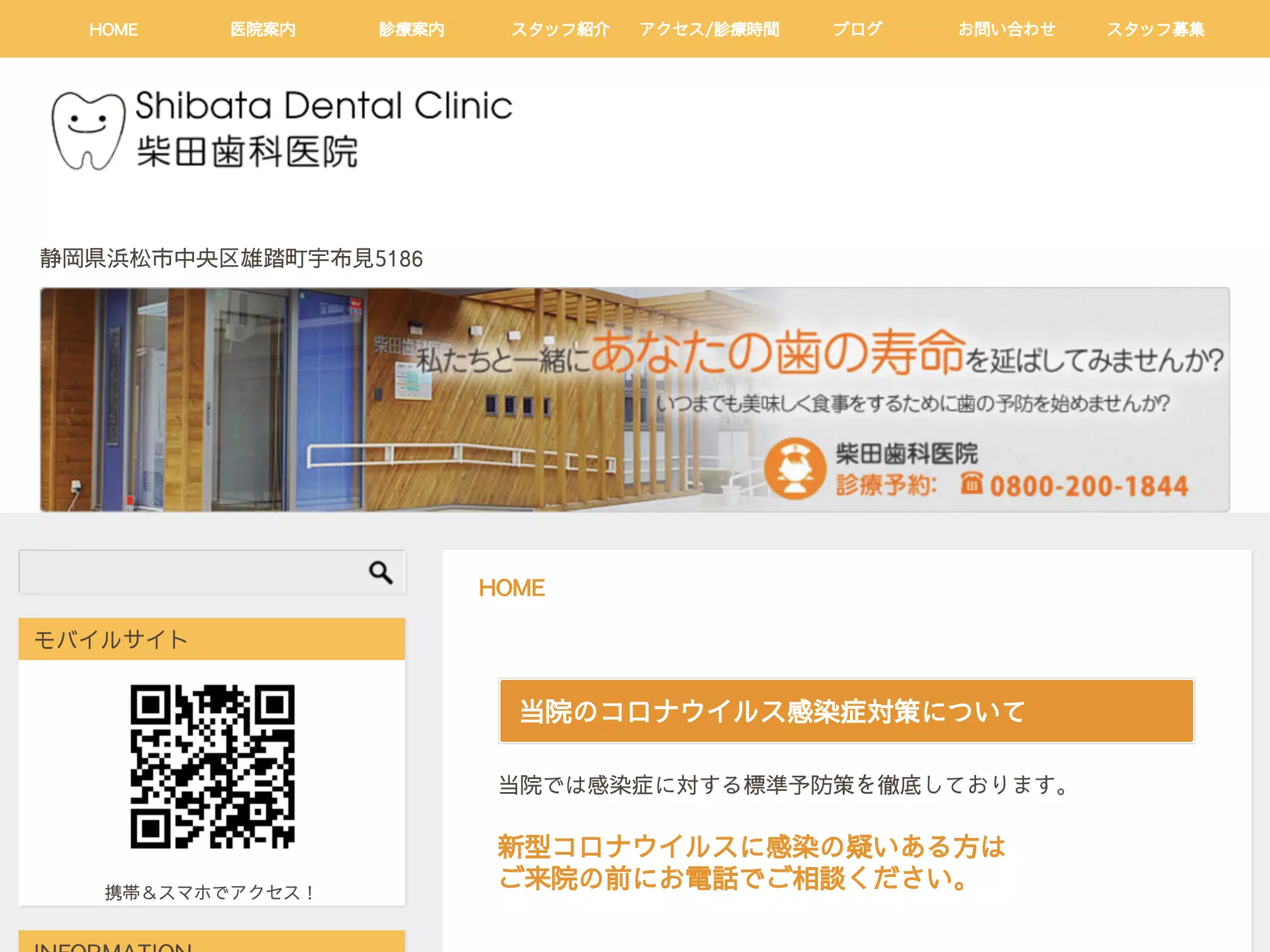Select スタッフ紹介 from the navigation bar
The image size is (1270, 952).
click(x=561, y=29)
